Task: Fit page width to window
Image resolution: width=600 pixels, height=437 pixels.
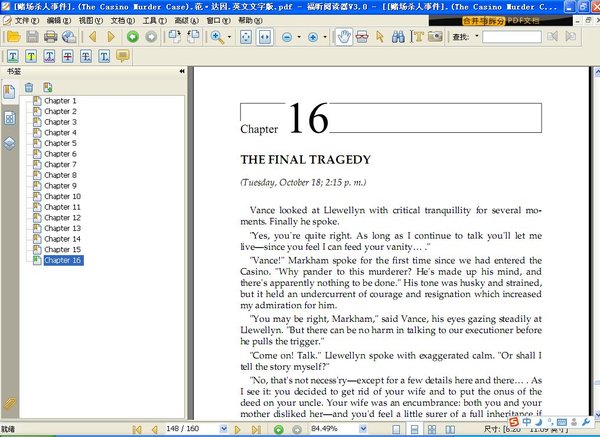Action: 265,37
